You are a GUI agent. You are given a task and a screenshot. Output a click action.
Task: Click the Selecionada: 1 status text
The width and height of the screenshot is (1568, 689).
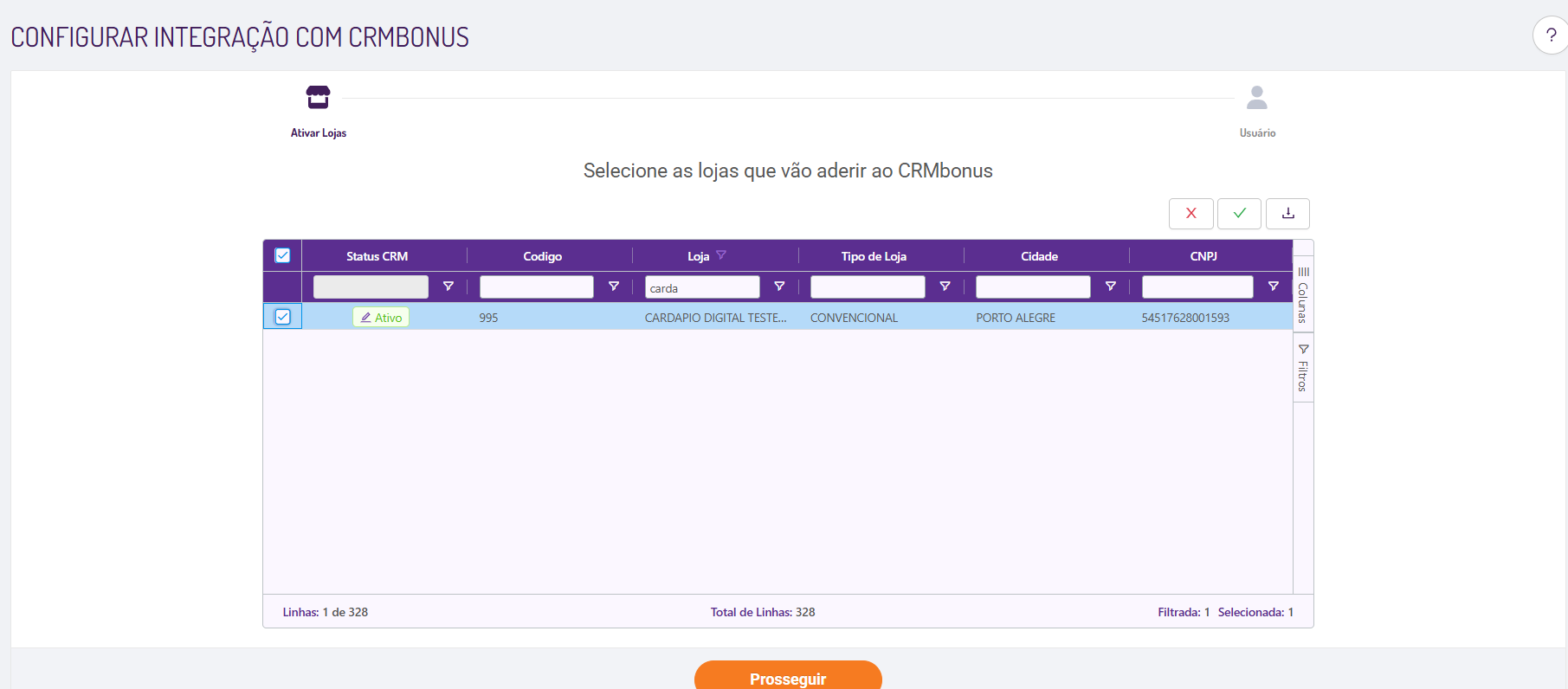1255,612
